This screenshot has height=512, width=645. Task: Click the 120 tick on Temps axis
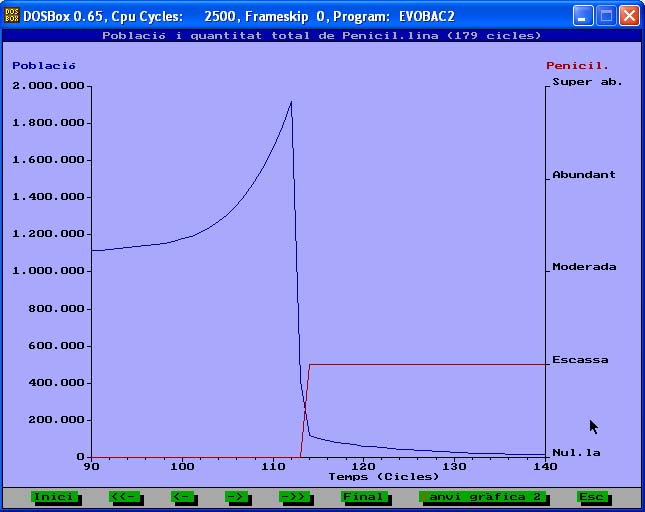click(364, 466)
